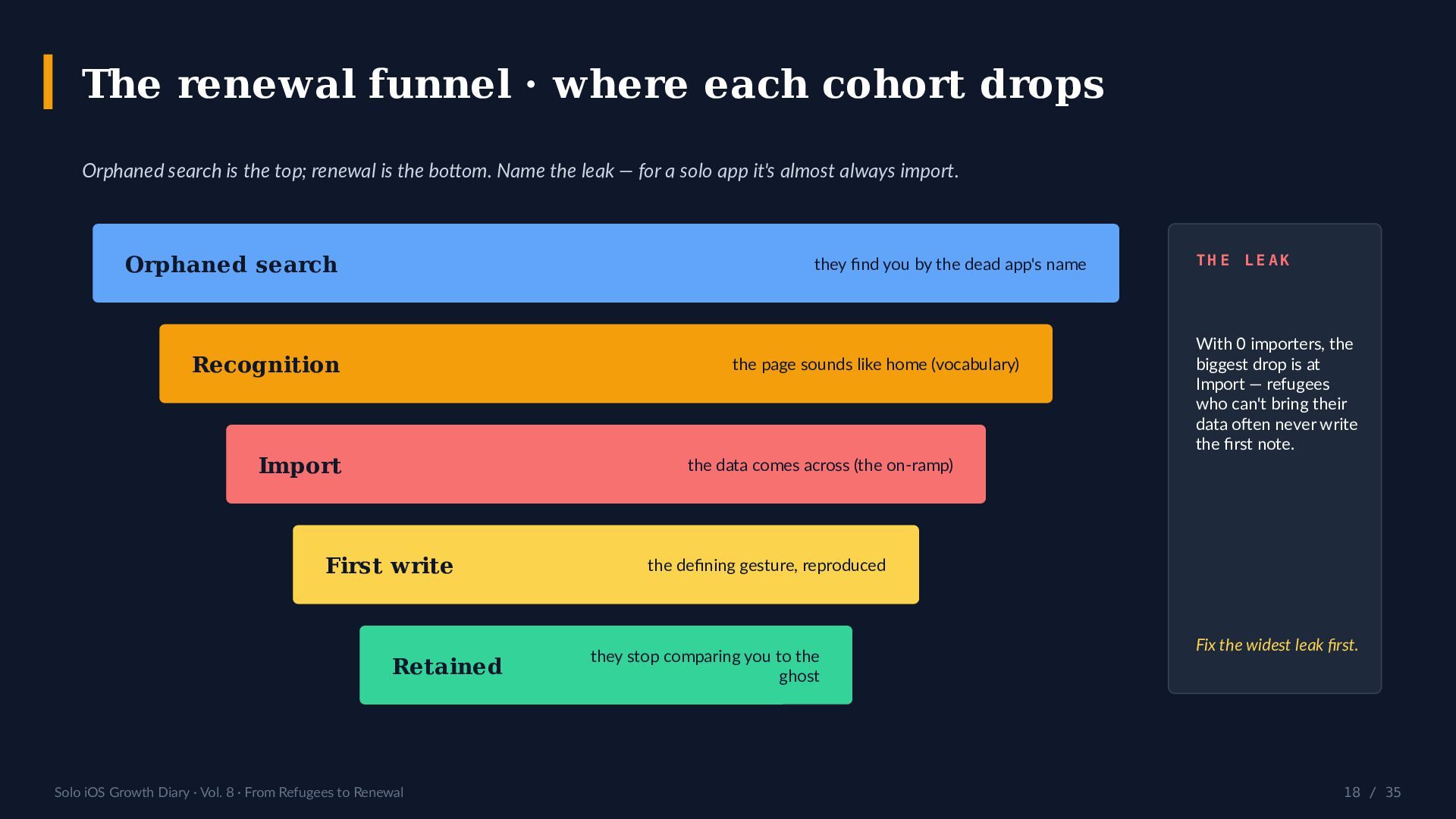Select the 'With 0 importers' paragraph
The height and width of the screenshot is (819, 1456).
click(x=1277, y=394)
